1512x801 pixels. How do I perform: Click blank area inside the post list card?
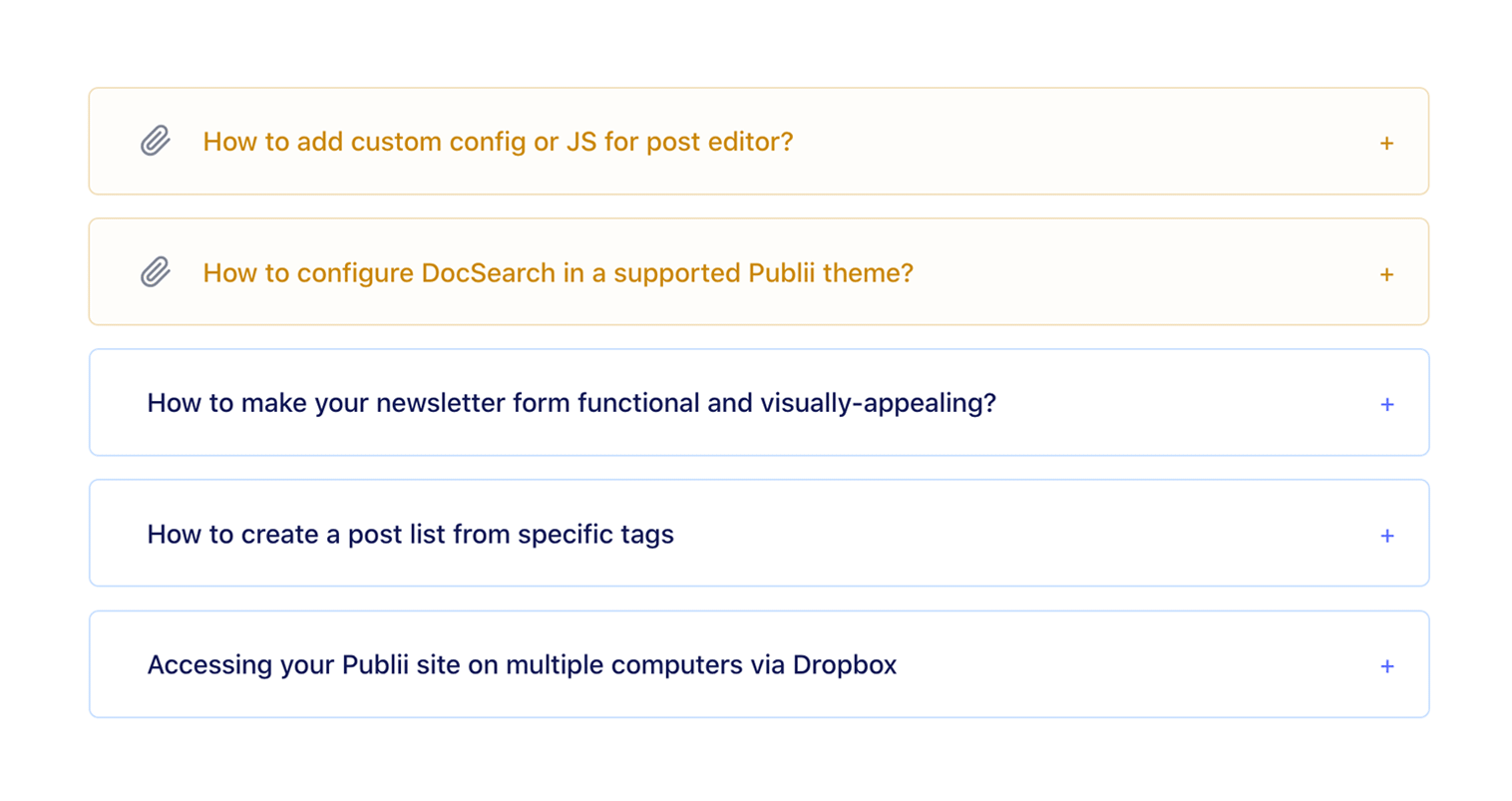click(997, 535)
